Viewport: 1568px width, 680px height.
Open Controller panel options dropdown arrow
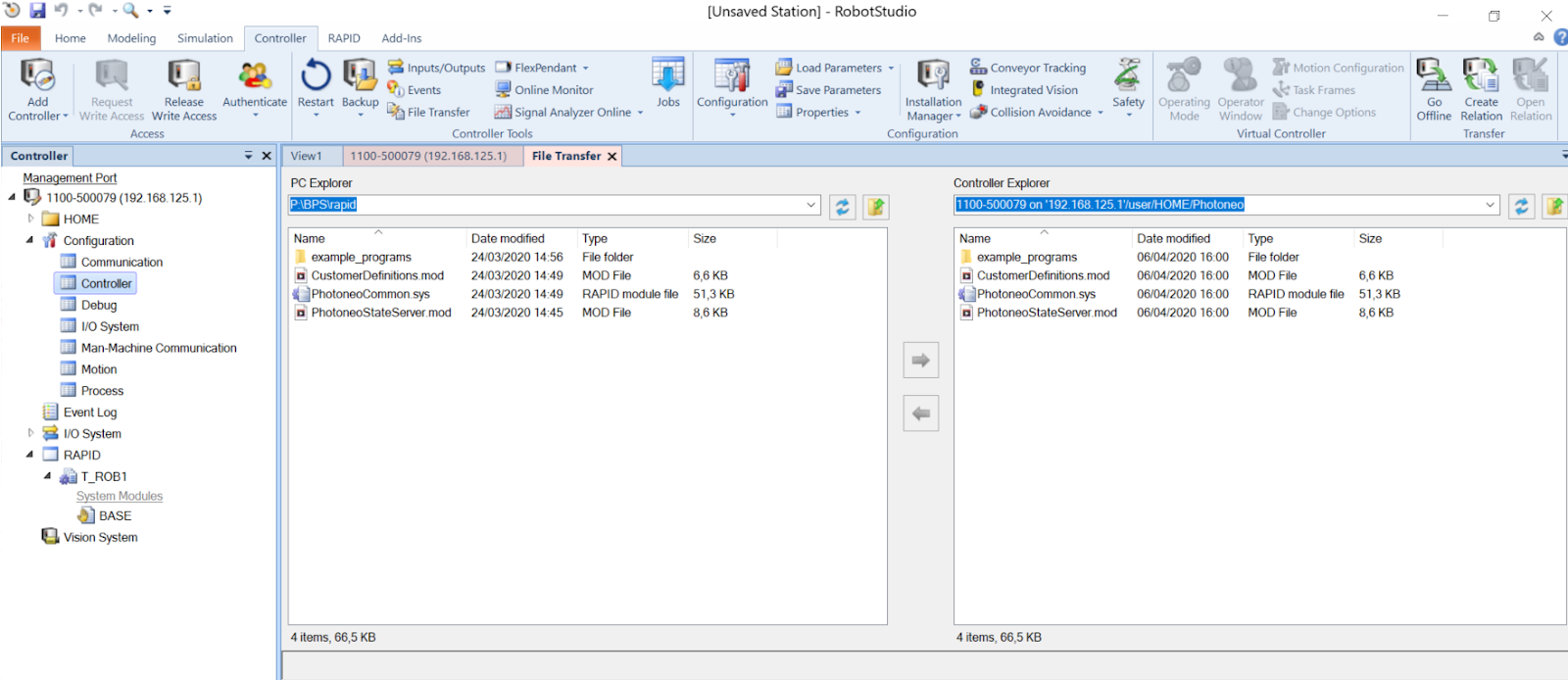coord(248,156)
